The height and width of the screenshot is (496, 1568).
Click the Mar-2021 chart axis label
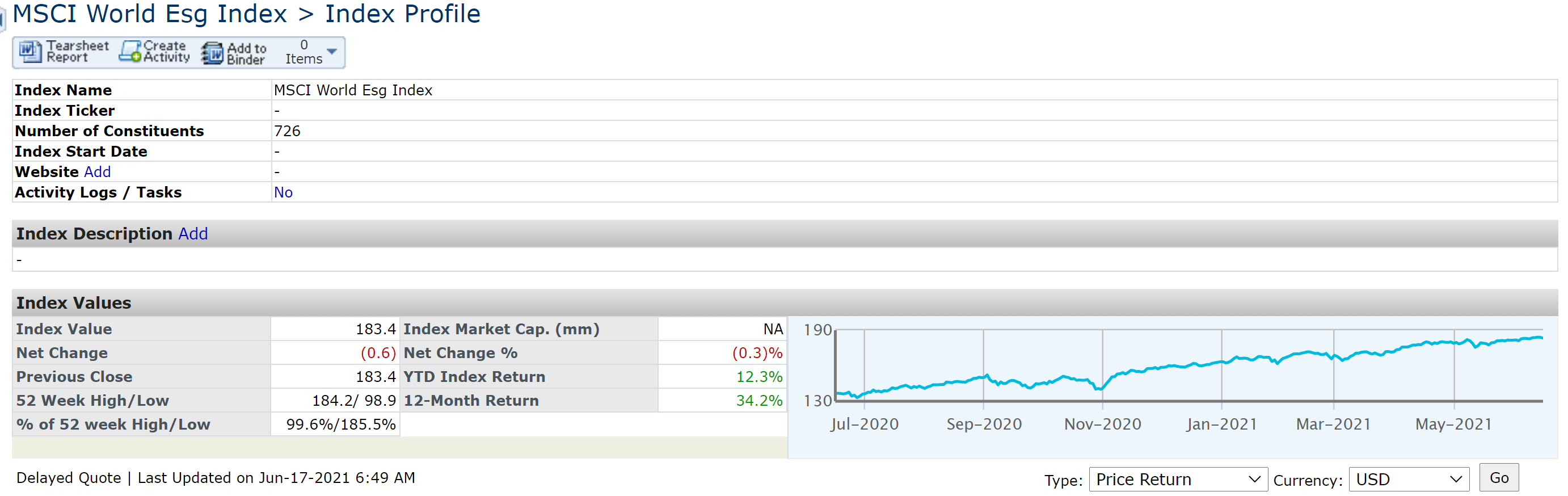(x=1333, y=424)
